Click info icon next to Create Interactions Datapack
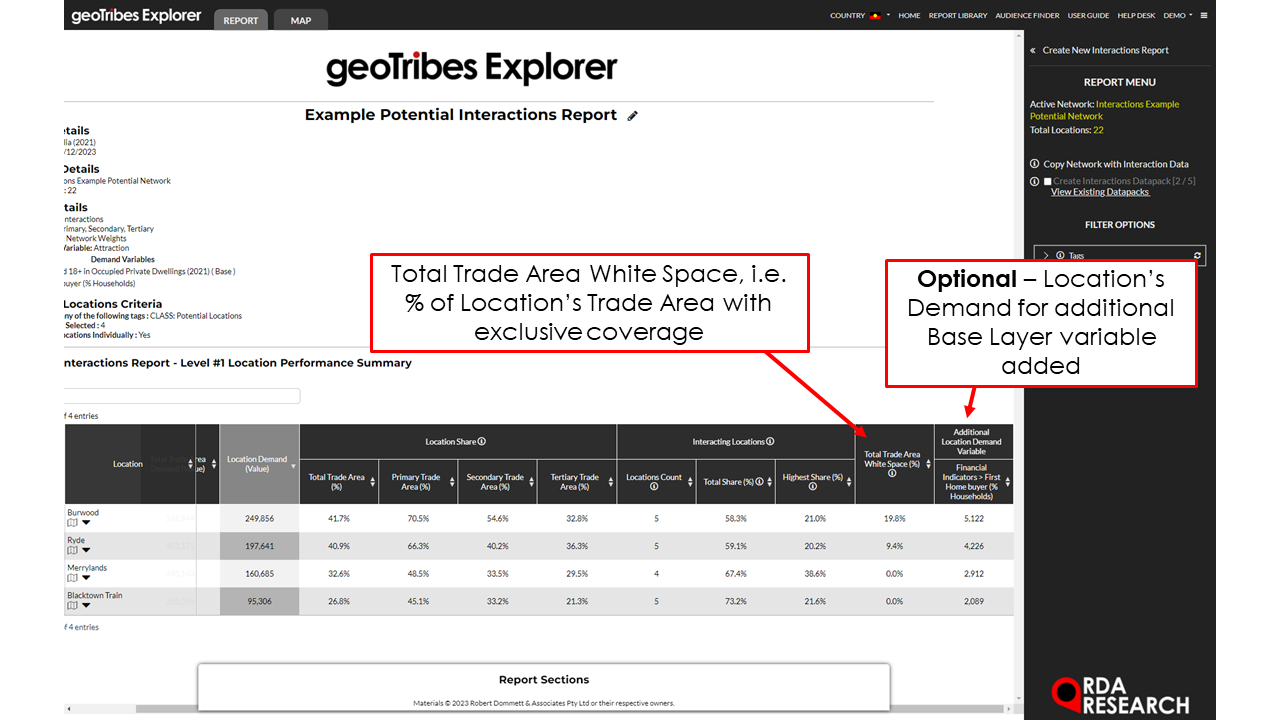The height and width of the screenshot is (720, 1280). (1034, 182)
